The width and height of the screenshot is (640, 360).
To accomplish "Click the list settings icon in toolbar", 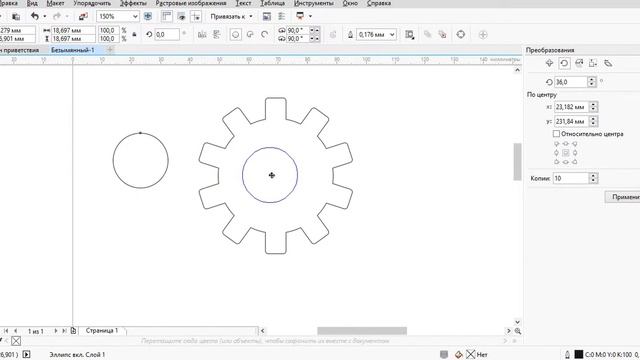I will 282,16.
